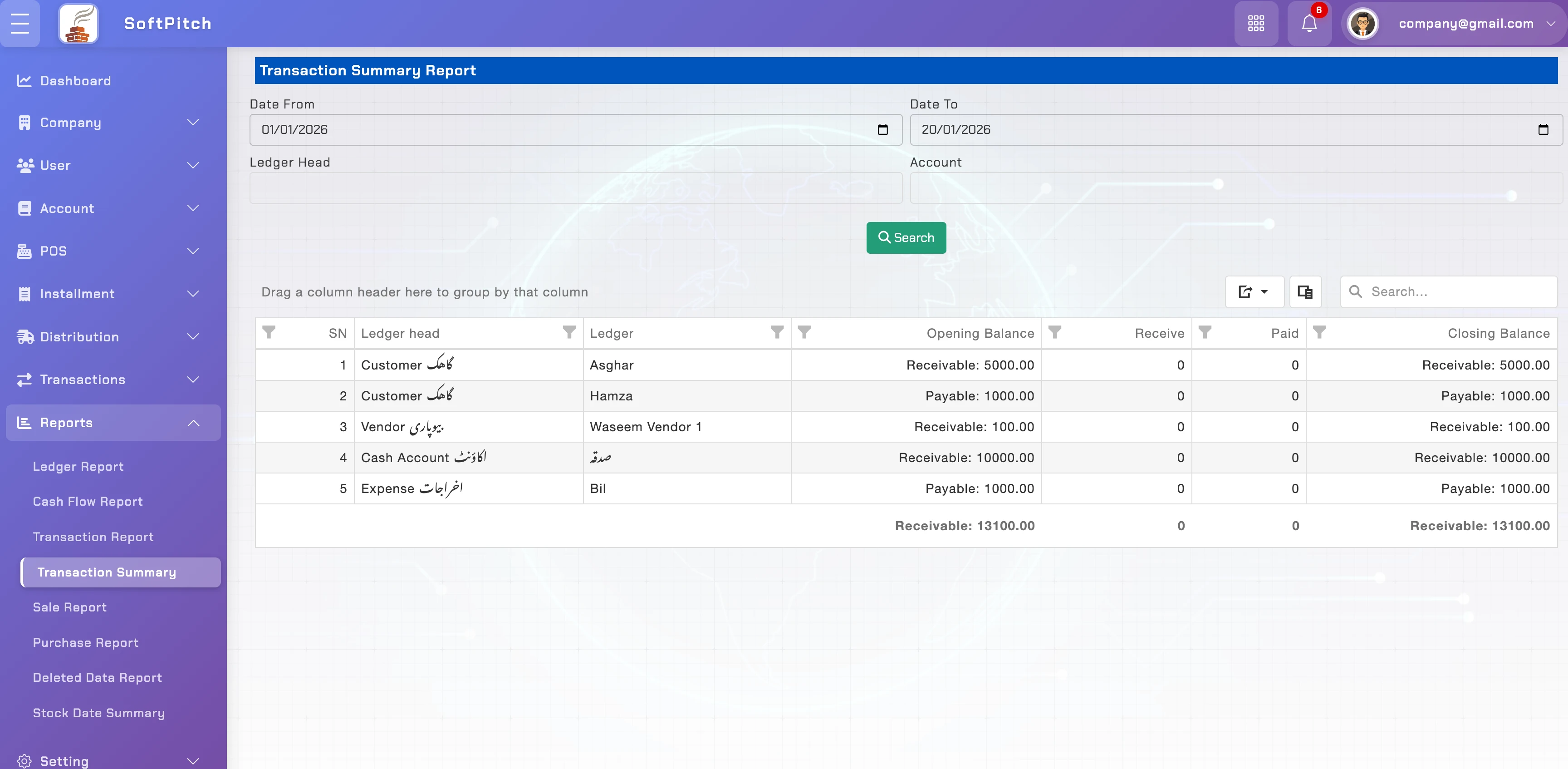Viewport: 1568px width, 769px height.
Task: Open the Dashboard link
Action: point(75,81)
